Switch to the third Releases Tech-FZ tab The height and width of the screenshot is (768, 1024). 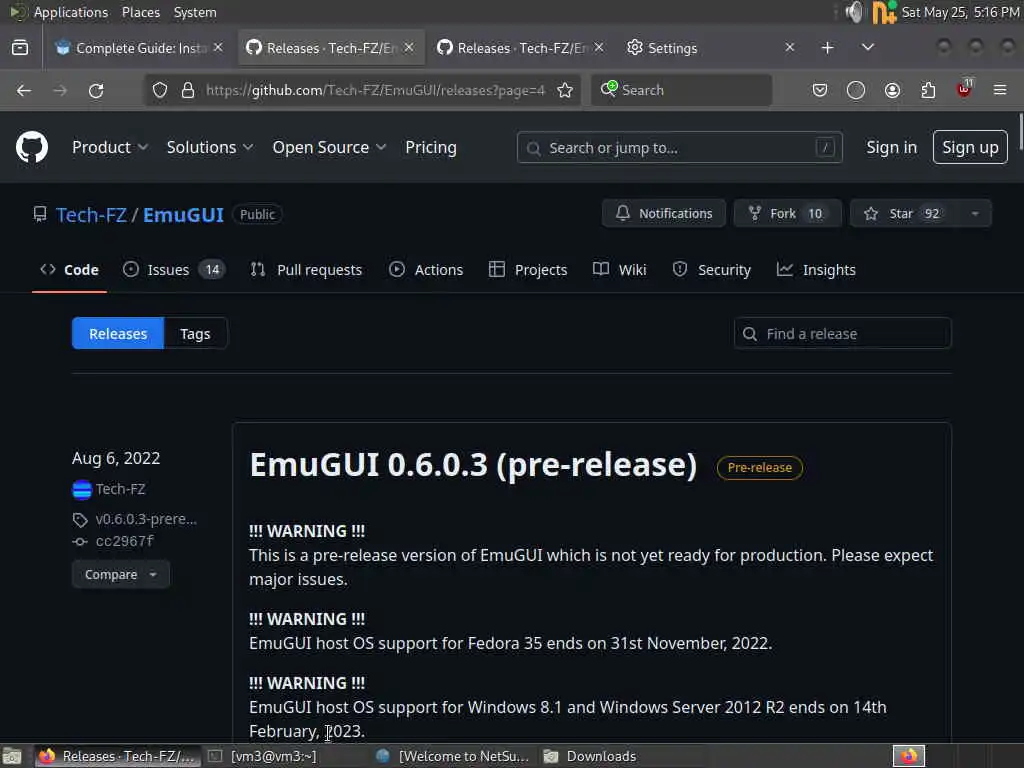pyautogui.click(x=520, y=48)
